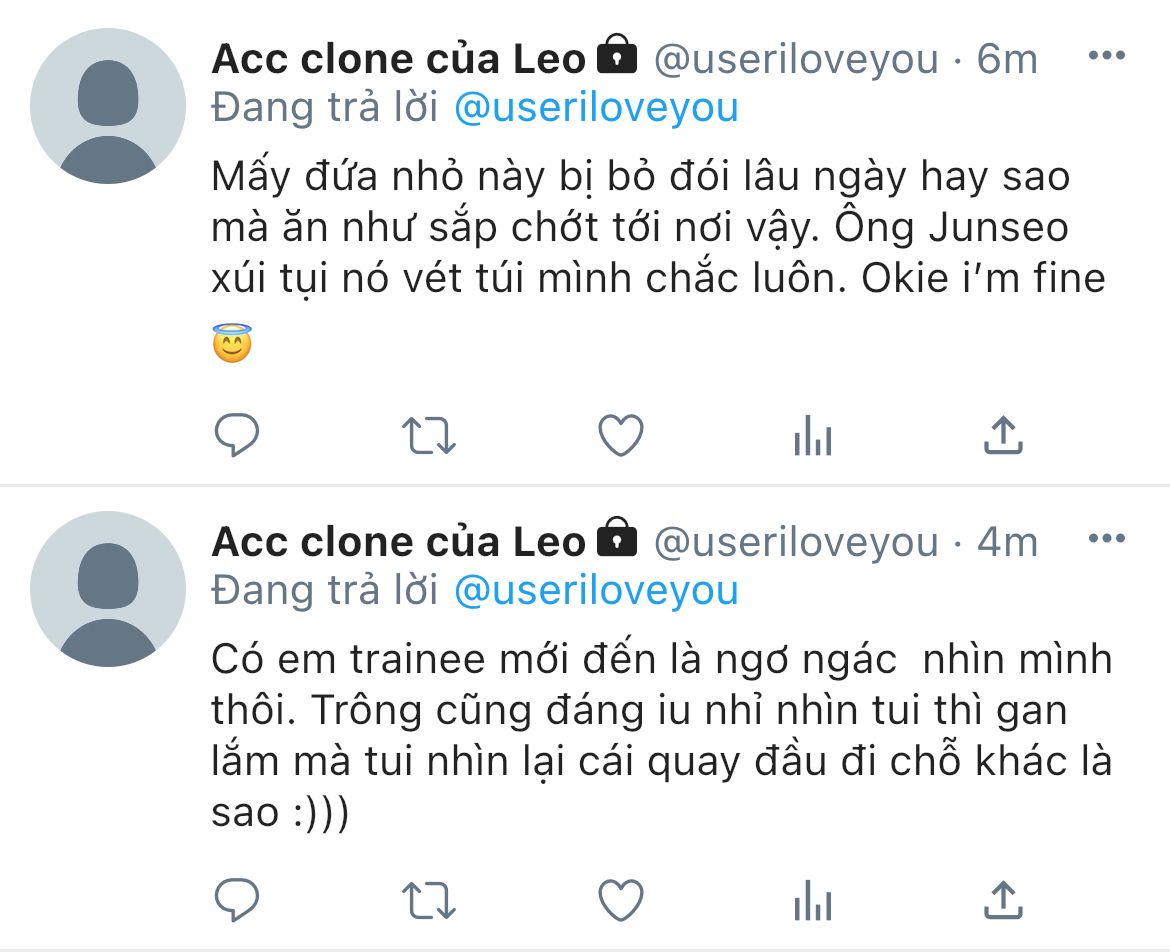The height and width of the screenshot is (952, 1170).
Task: Open more options for the 4m tweet
Action: click(1106, 540)
